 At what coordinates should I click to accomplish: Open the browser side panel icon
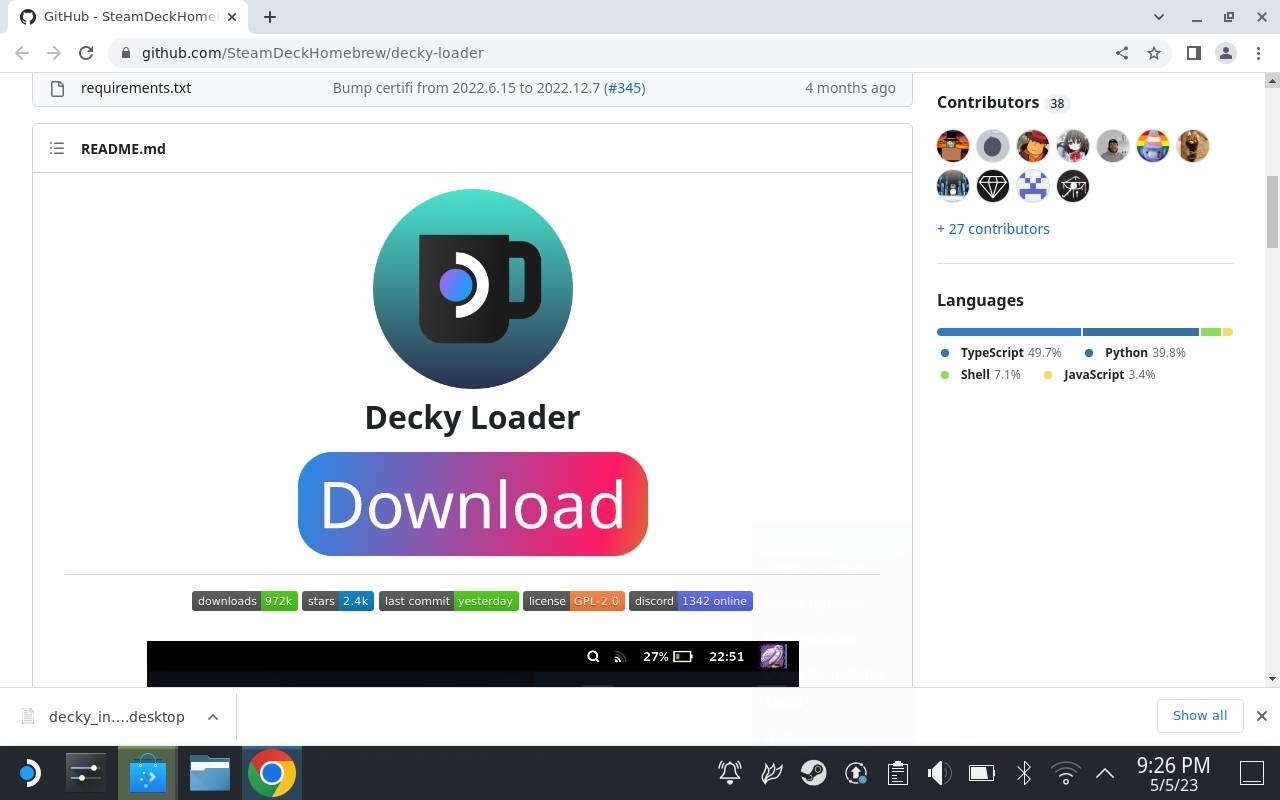point(1193,53)
